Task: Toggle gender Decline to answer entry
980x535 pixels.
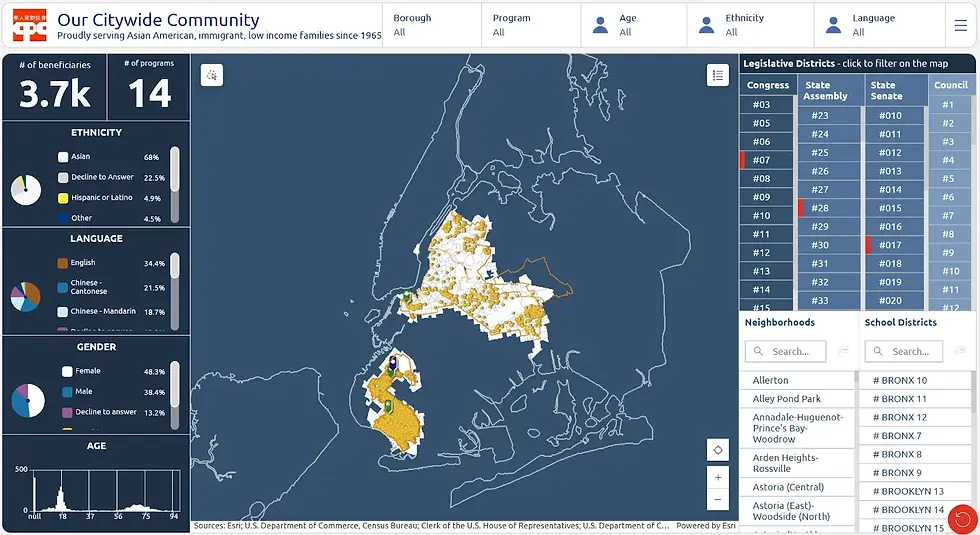Action: pyautogui.click(x=114, y=412)
